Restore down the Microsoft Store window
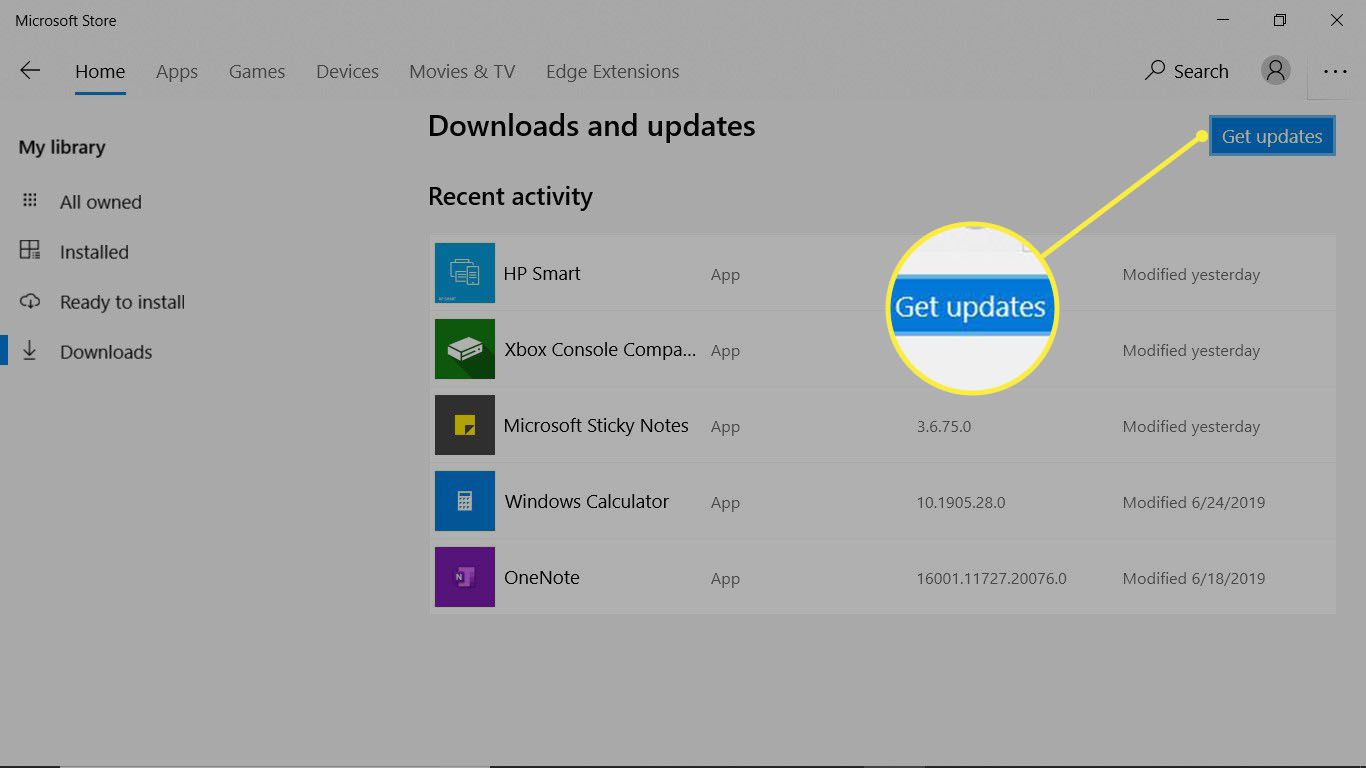 [x=1279, y=20]
